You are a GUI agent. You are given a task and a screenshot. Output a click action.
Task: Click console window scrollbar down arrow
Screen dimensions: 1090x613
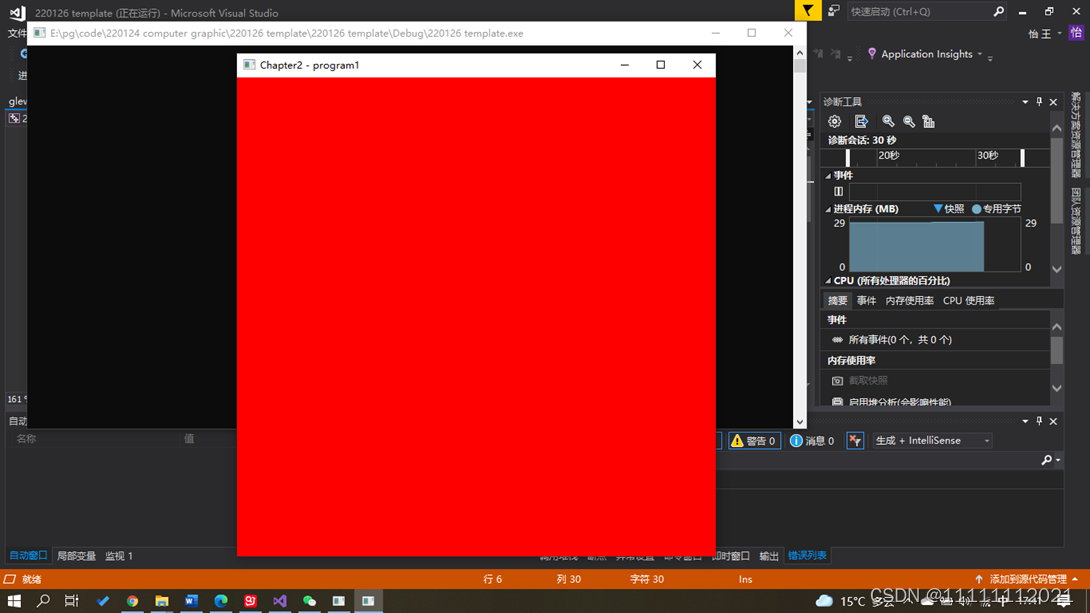799,422
